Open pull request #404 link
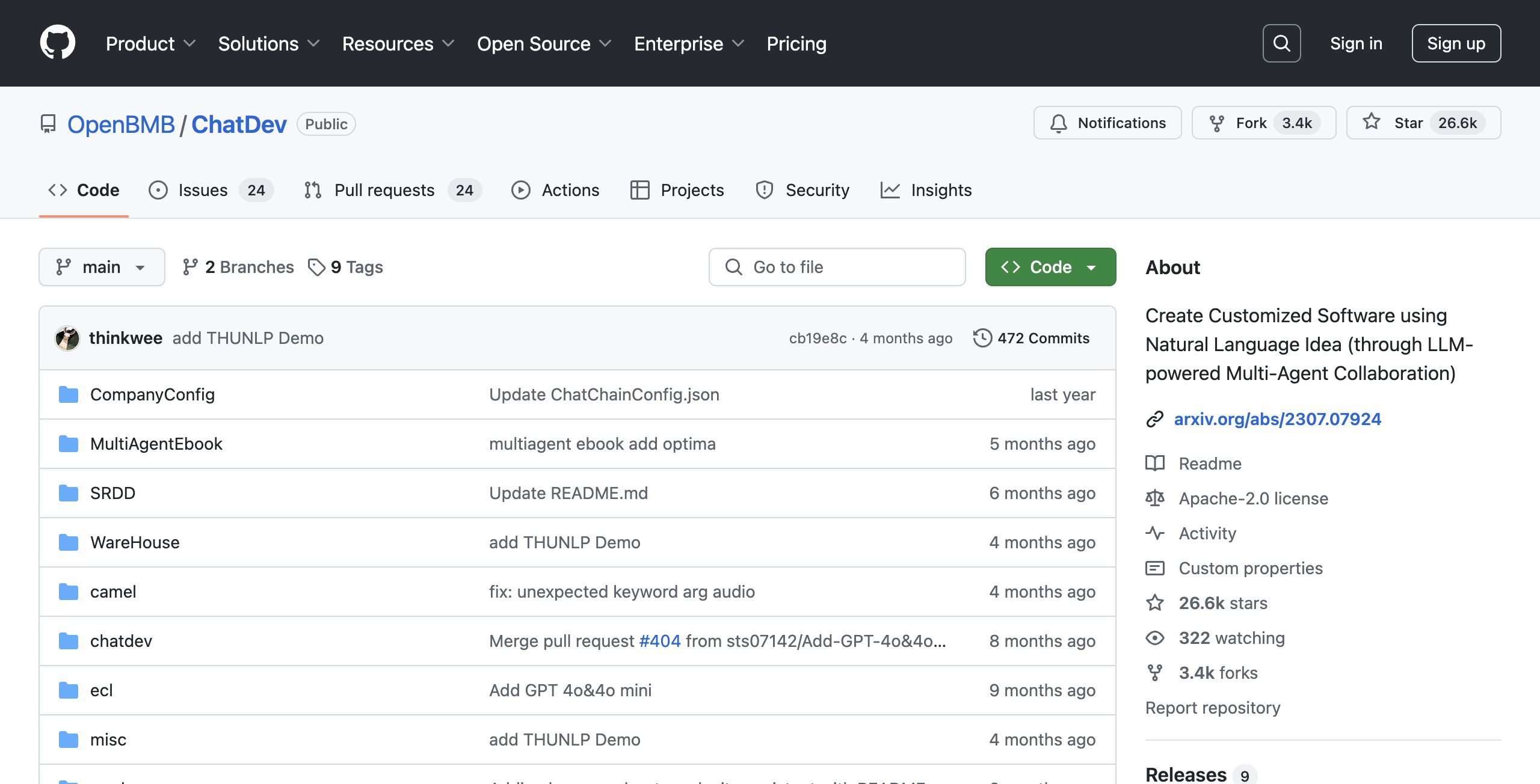1540x784 pixels. coord(660,641)
